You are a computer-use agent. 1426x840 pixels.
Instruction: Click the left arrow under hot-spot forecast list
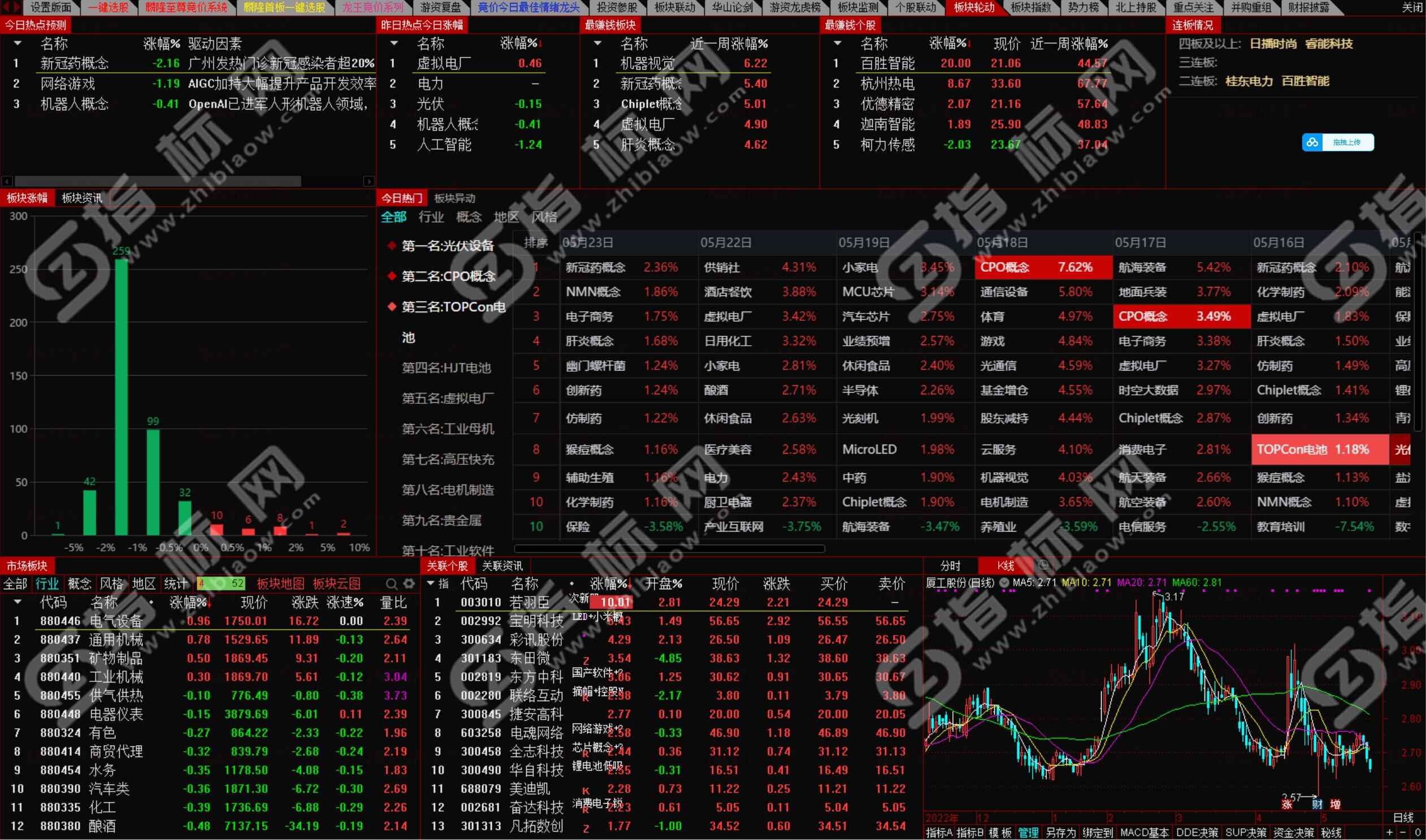pos(7,182)
